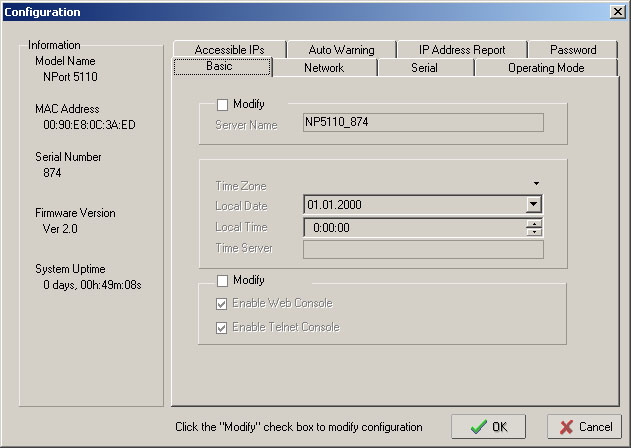
Task: Open the Local Date dropdown calendar
Action: tap(534, 204)
